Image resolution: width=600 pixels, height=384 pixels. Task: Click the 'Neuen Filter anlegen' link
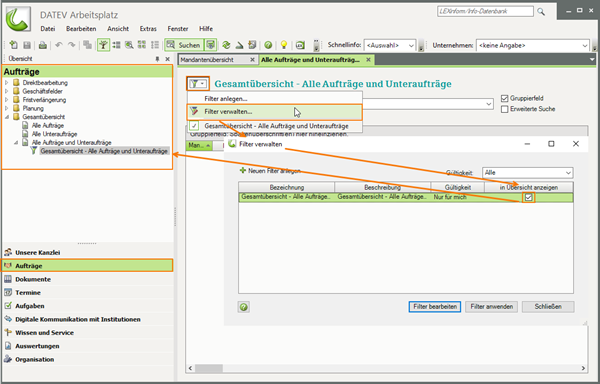click(x=274, y=171)
